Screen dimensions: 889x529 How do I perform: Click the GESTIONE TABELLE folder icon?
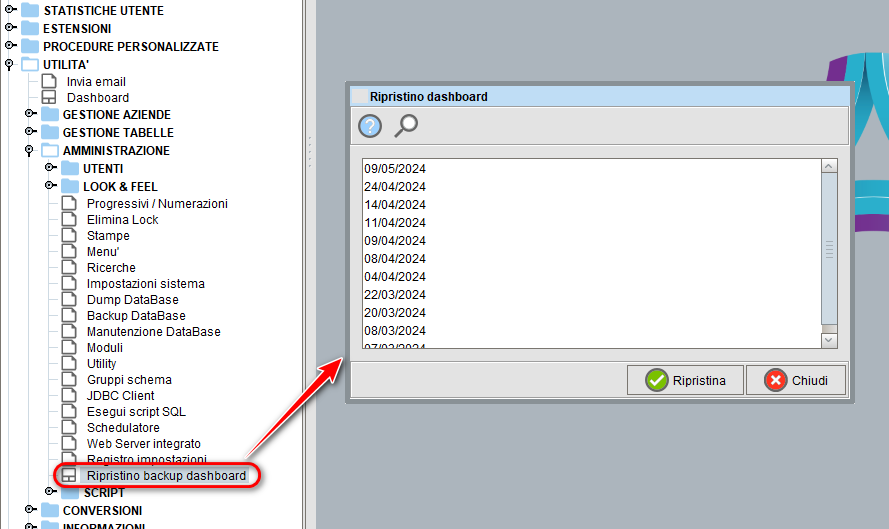pyautogui.click(x=50, y=133)
